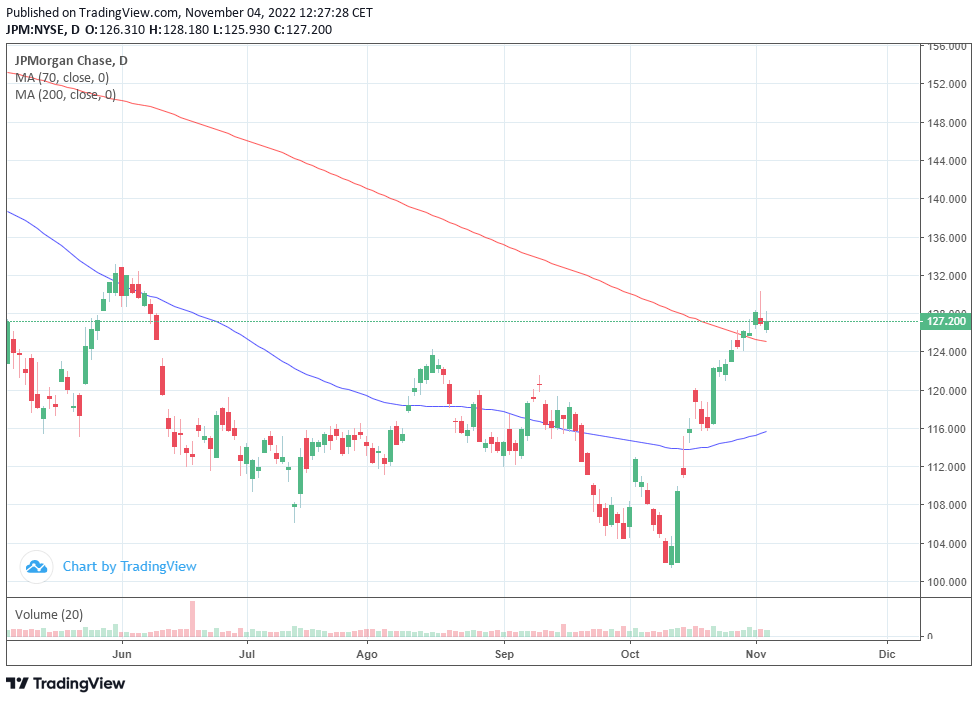Click the 144.000 price axis label
978x702 pixels.
[946, 161]
